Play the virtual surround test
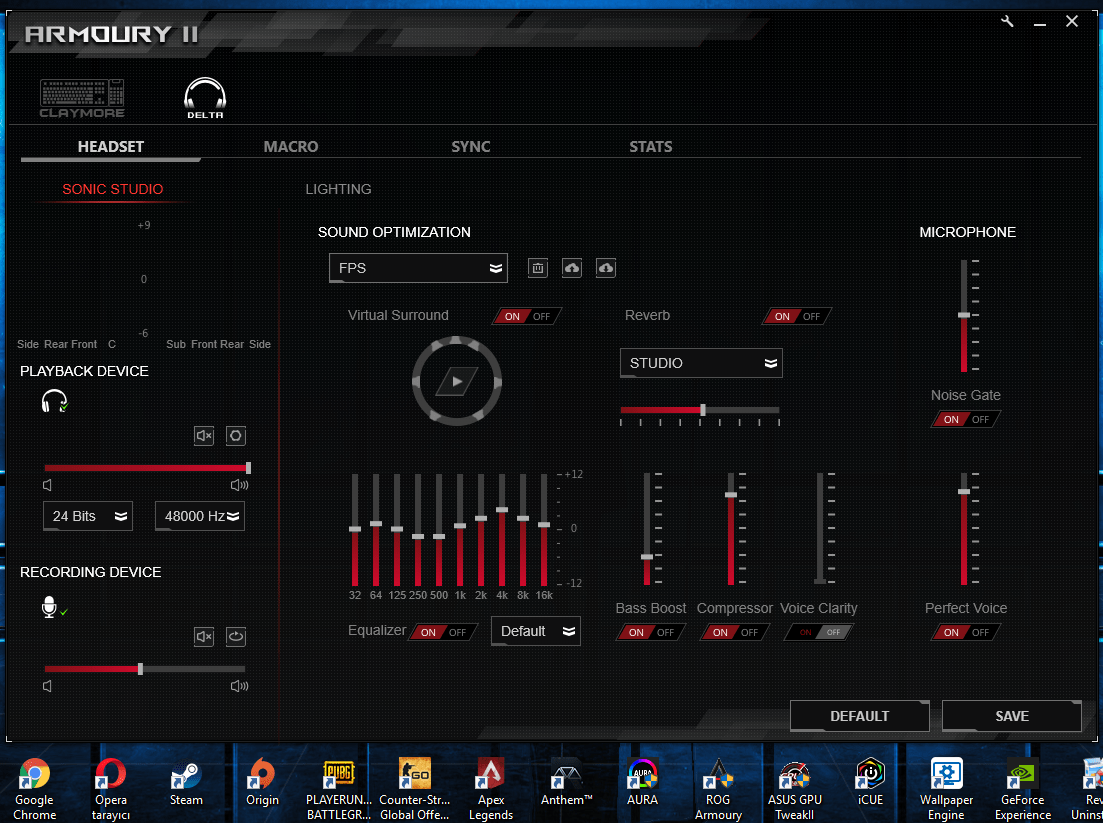The height and width of the screenshot is (823, 1103). click(457, 381)
